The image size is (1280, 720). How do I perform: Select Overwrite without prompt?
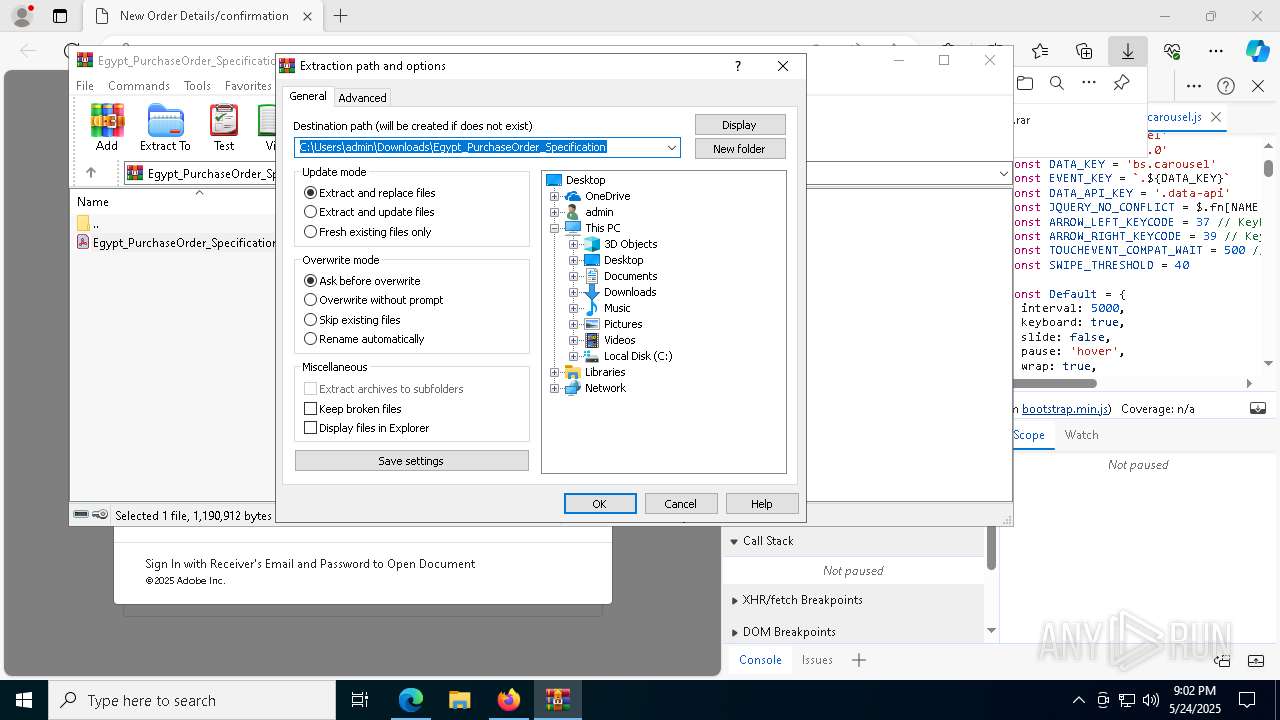pos(374,300)
